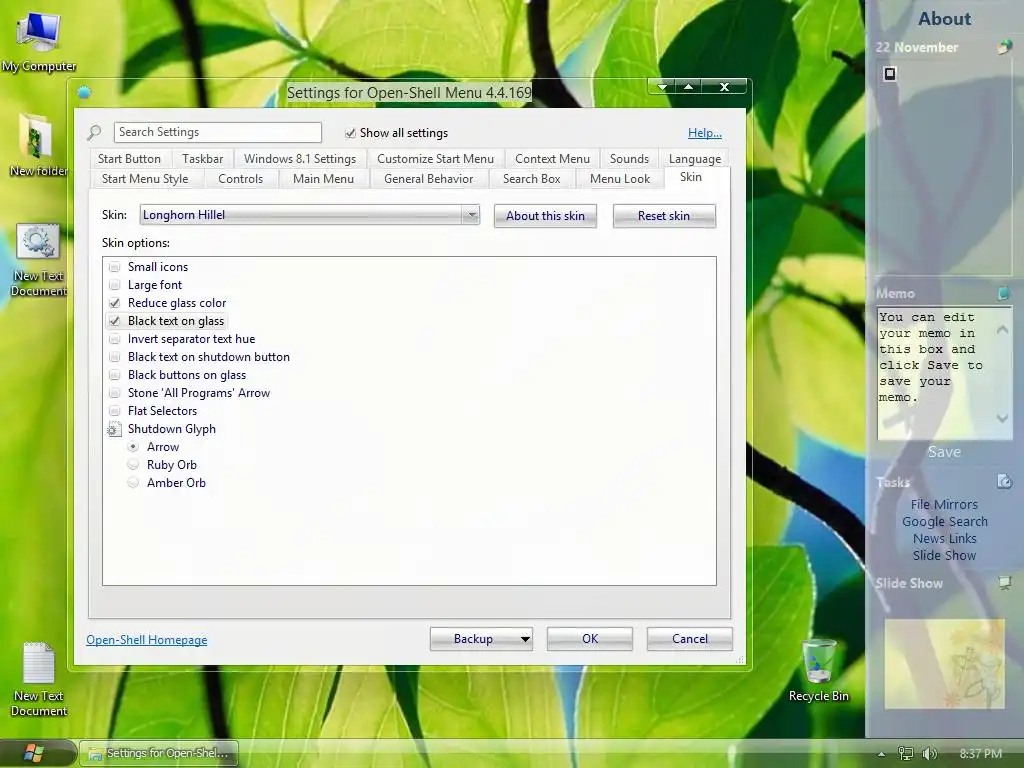Open Main Menu tab

323,179
